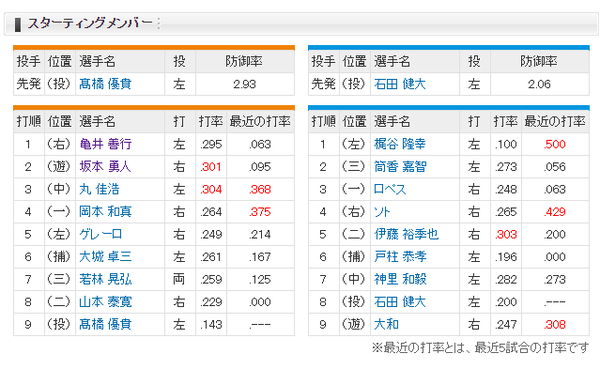Select recent average .000 for 山本 泰寛
Image resolution: width=600 pixels, height=369 pixels.
pos(260,302)
